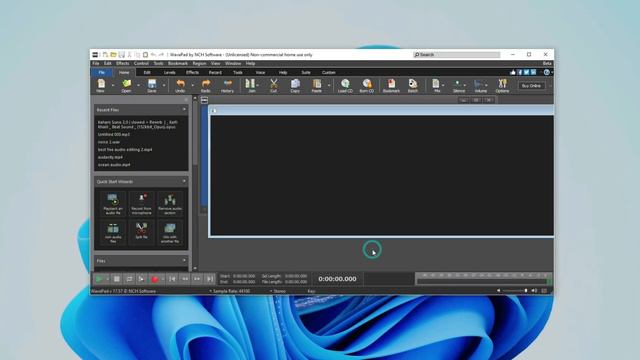Click the Load CD icon

[x=345, y=85]
